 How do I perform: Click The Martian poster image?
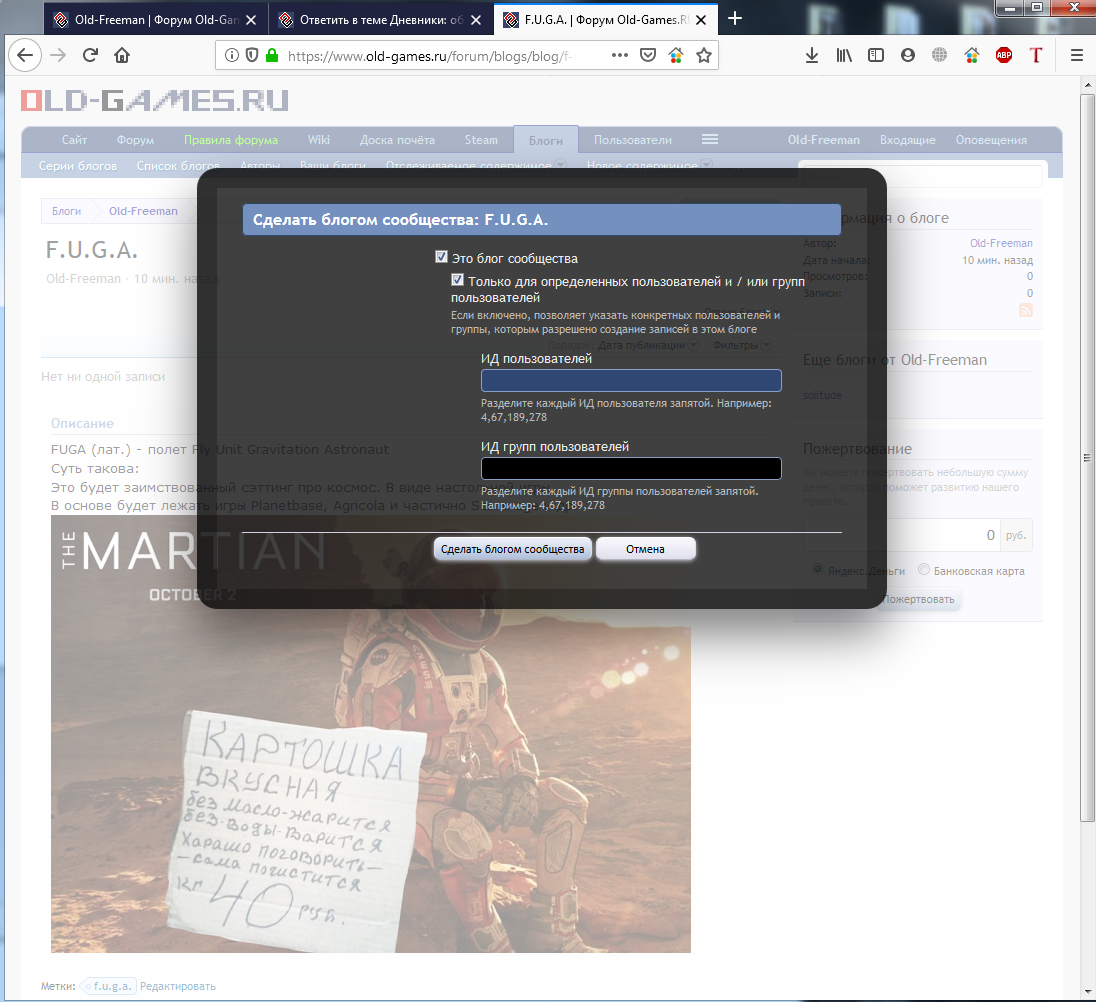[370, 734]
